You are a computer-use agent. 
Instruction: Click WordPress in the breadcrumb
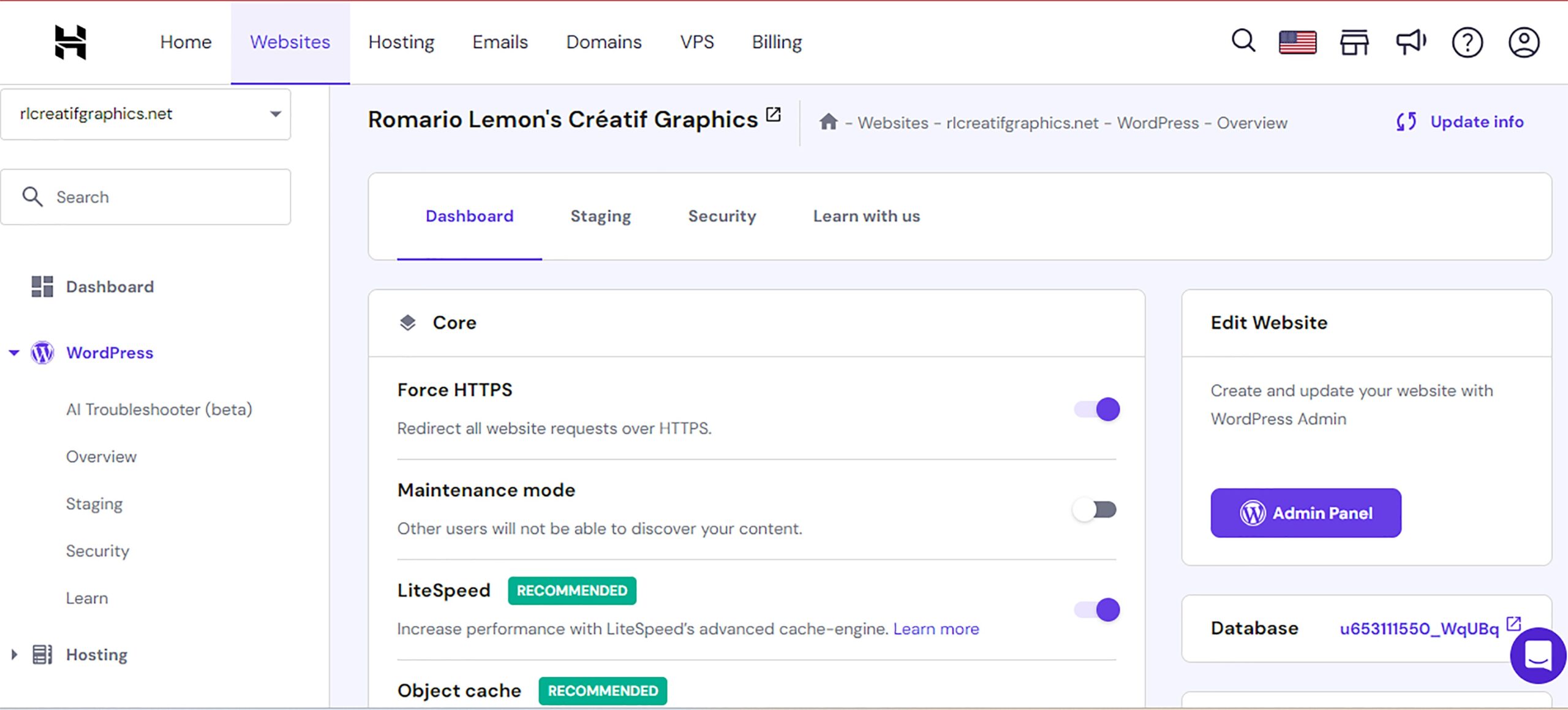click(1157, 123)
